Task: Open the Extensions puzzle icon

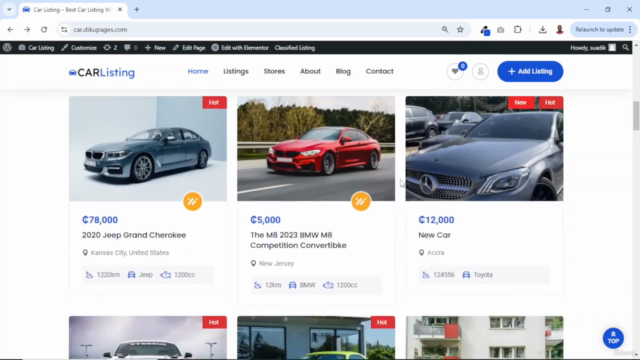Action: coord(518,29)
